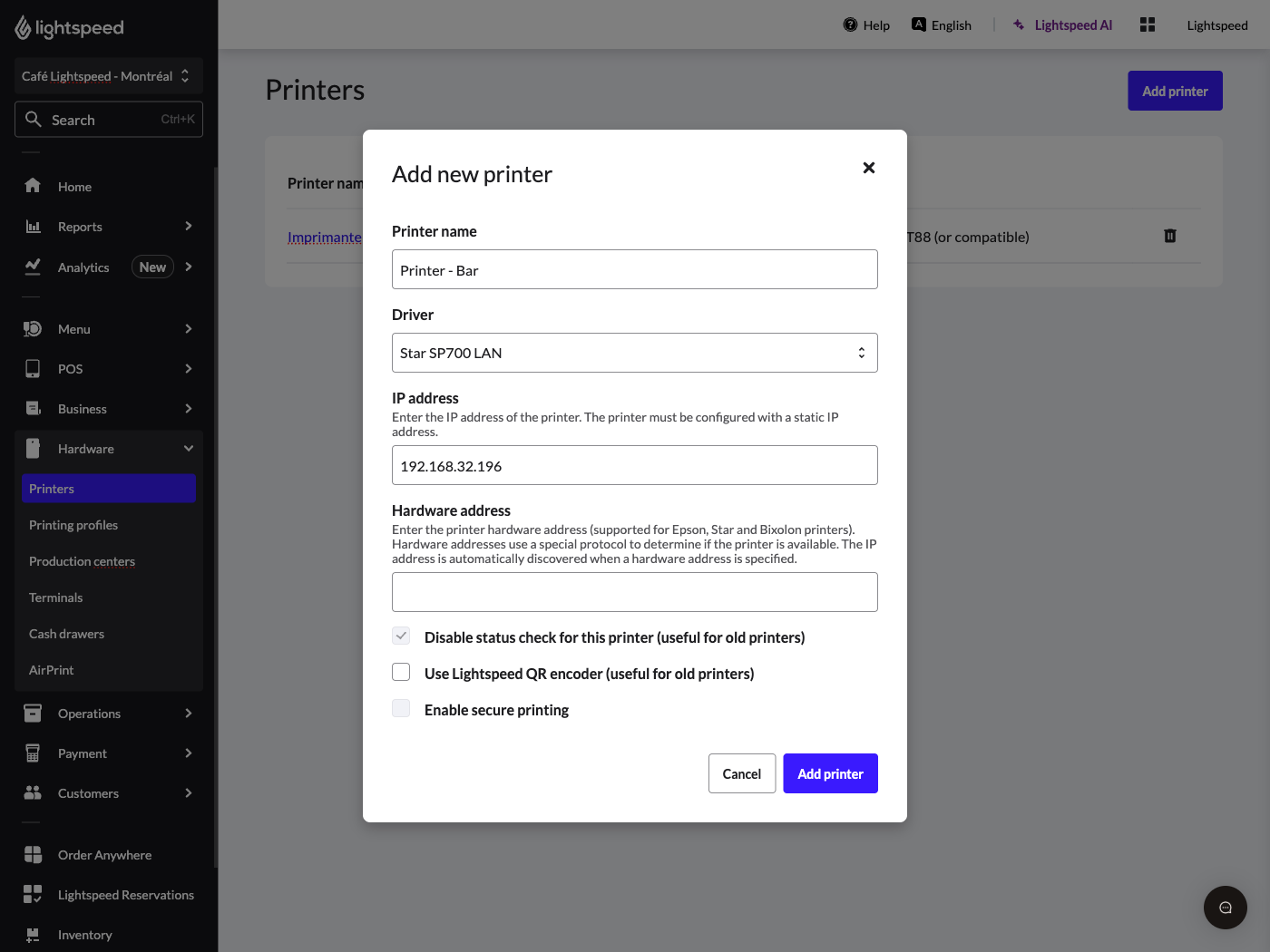Click the Help question mark icon
1270x952 pixels.
click(850, 24)
